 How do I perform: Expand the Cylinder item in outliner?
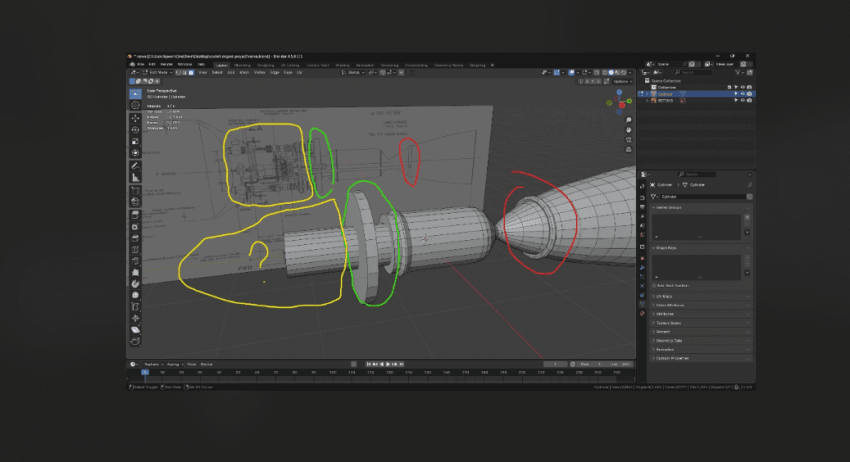coord(647,94)
